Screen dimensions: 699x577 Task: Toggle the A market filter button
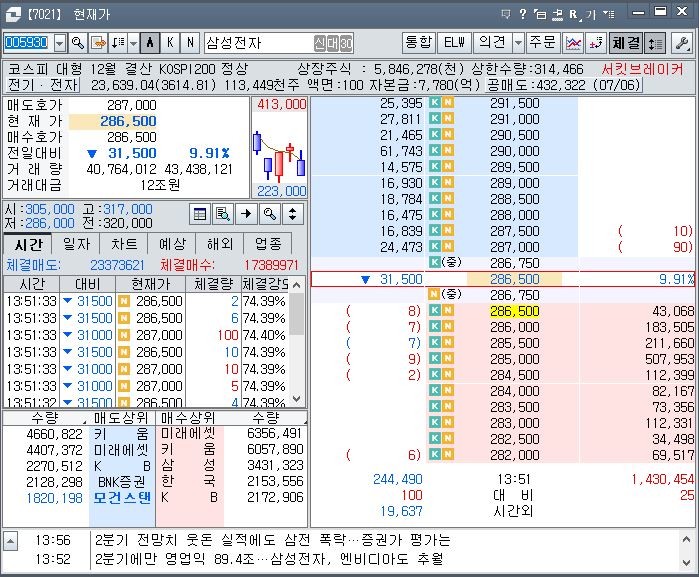coord(150,43)
